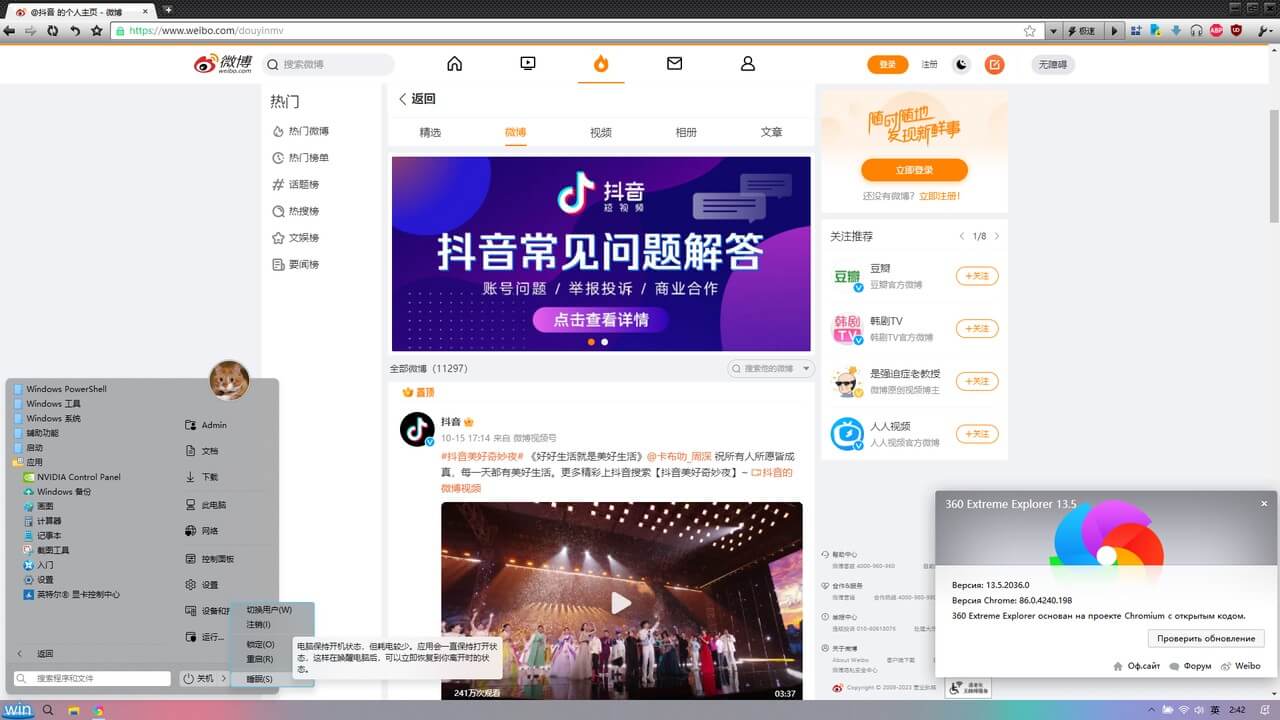Select 话题榜 in left sidebar
This screenshot has width=1280, height=720.
296,185
